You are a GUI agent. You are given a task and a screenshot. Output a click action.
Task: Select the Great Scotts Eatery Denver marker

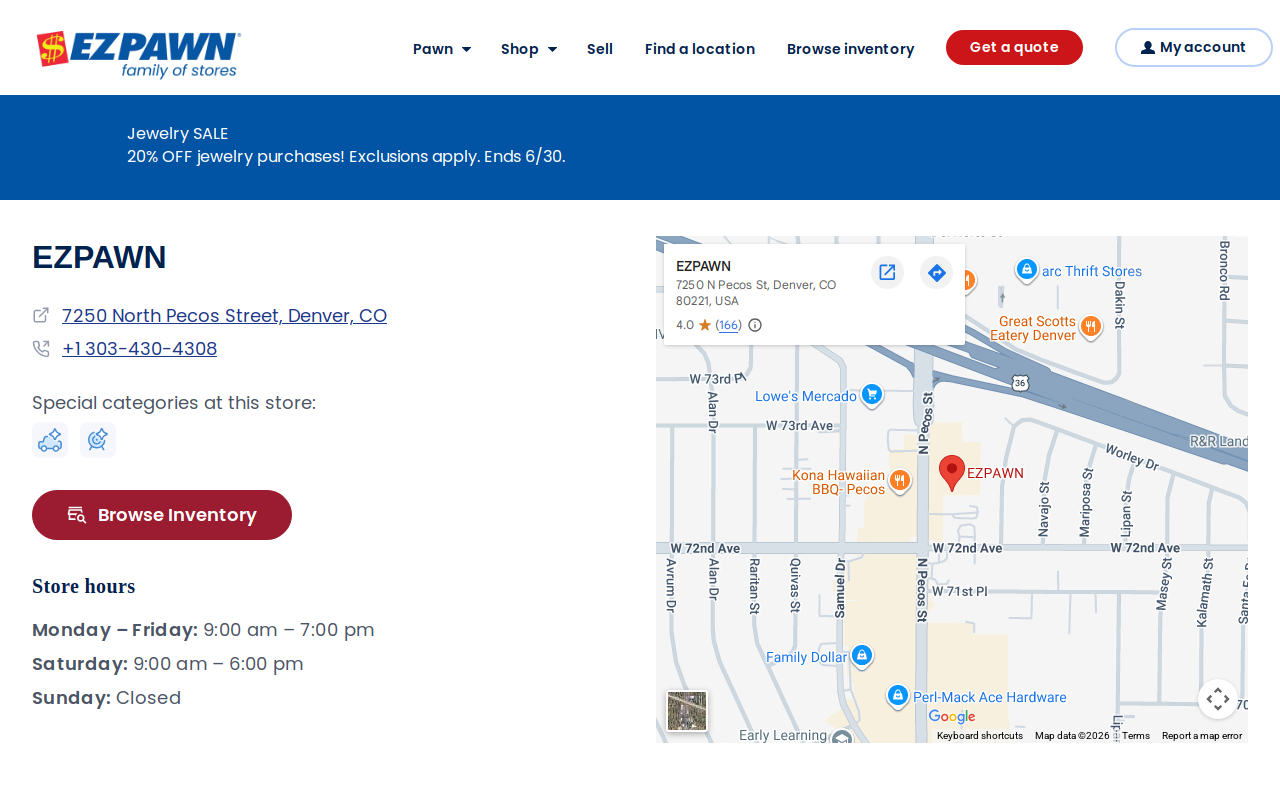pos(1090,326)
